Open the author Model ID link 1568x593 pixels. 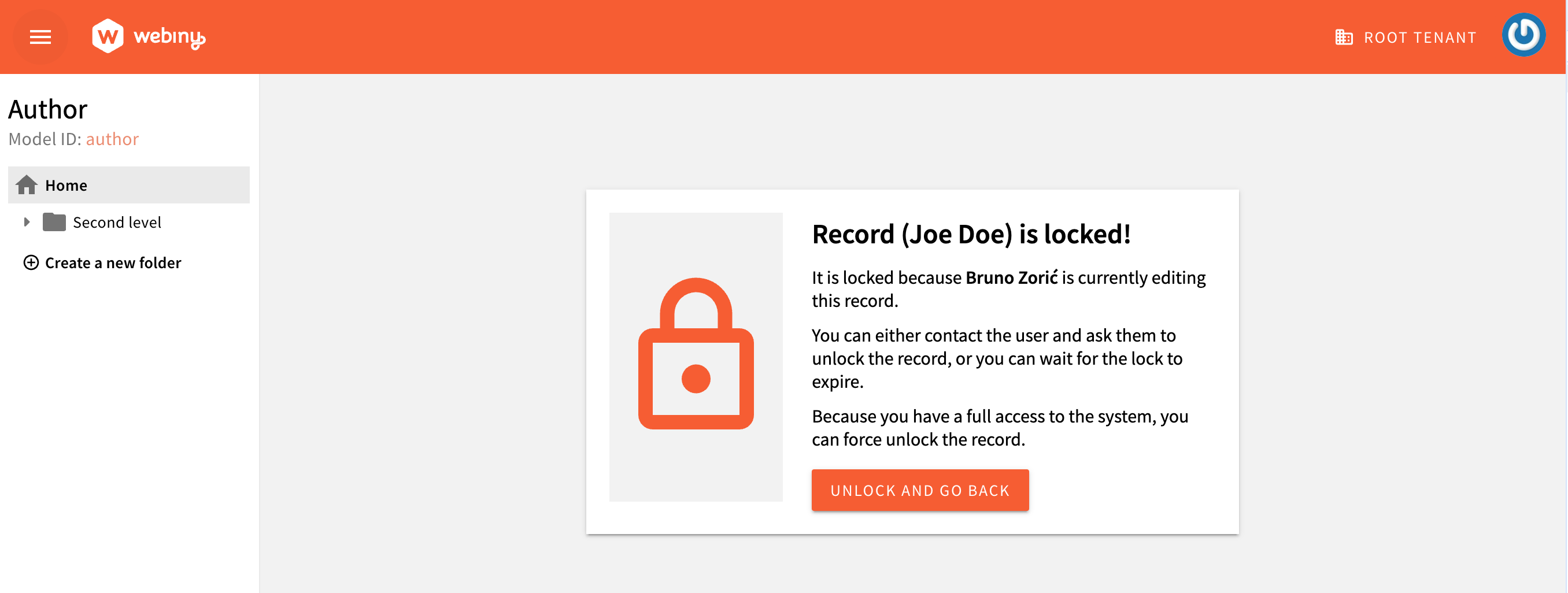(x=113, y=139)
